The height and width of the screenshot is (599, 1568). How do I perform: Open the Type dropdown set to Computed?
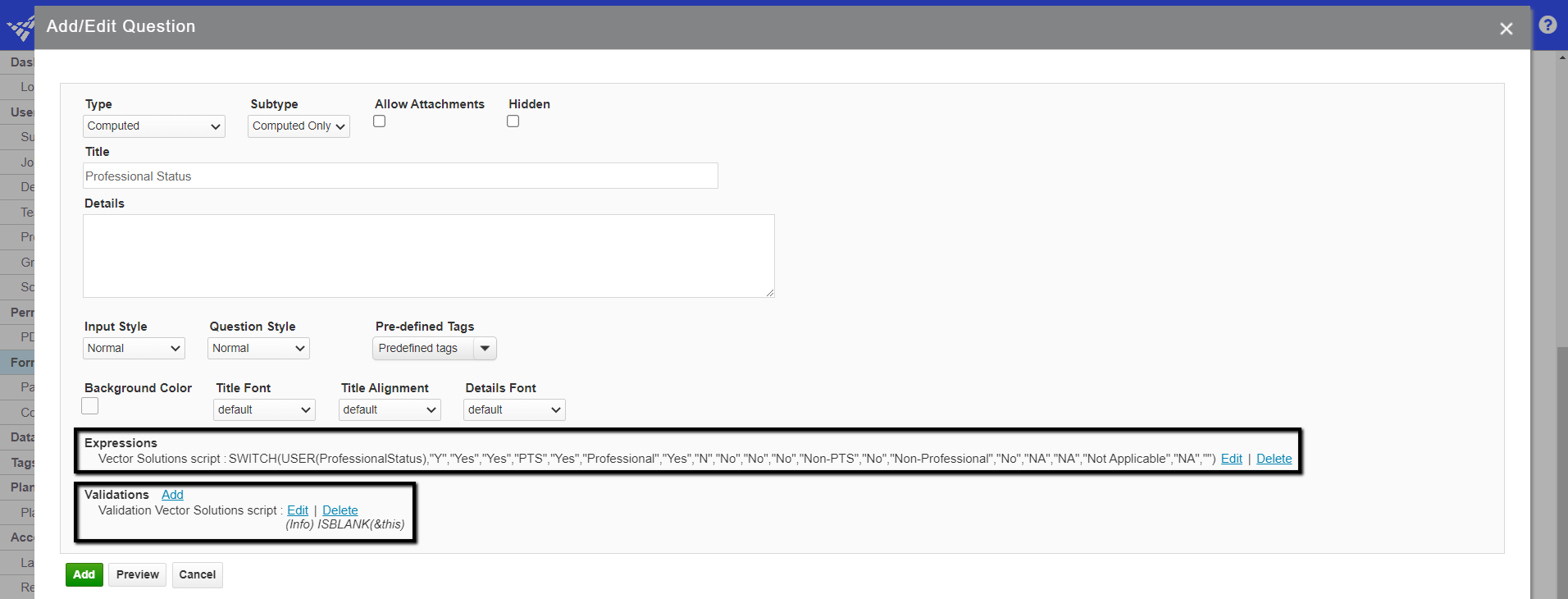154,126
